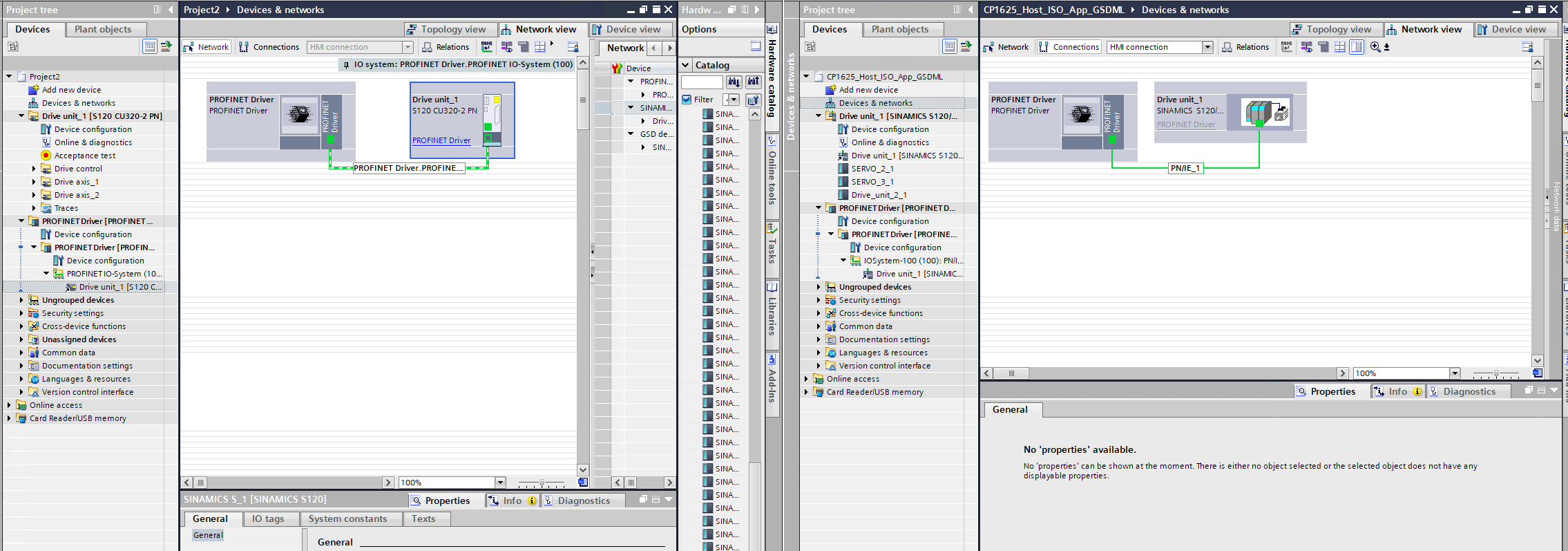The height and width of the screenshot is (551, 1568).
Task: Click Add new device in the CP1625 project tree
Action: (x=868, y=90)
